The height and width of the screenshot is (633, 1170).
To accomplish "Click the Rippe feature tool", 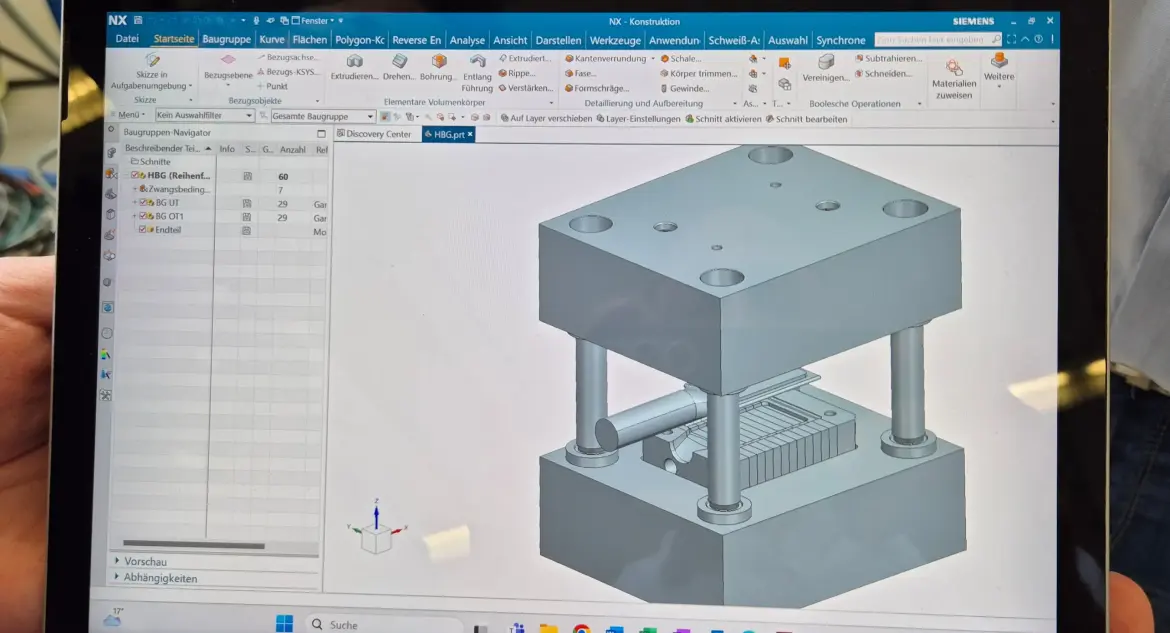I will click(x=516, y=73).
